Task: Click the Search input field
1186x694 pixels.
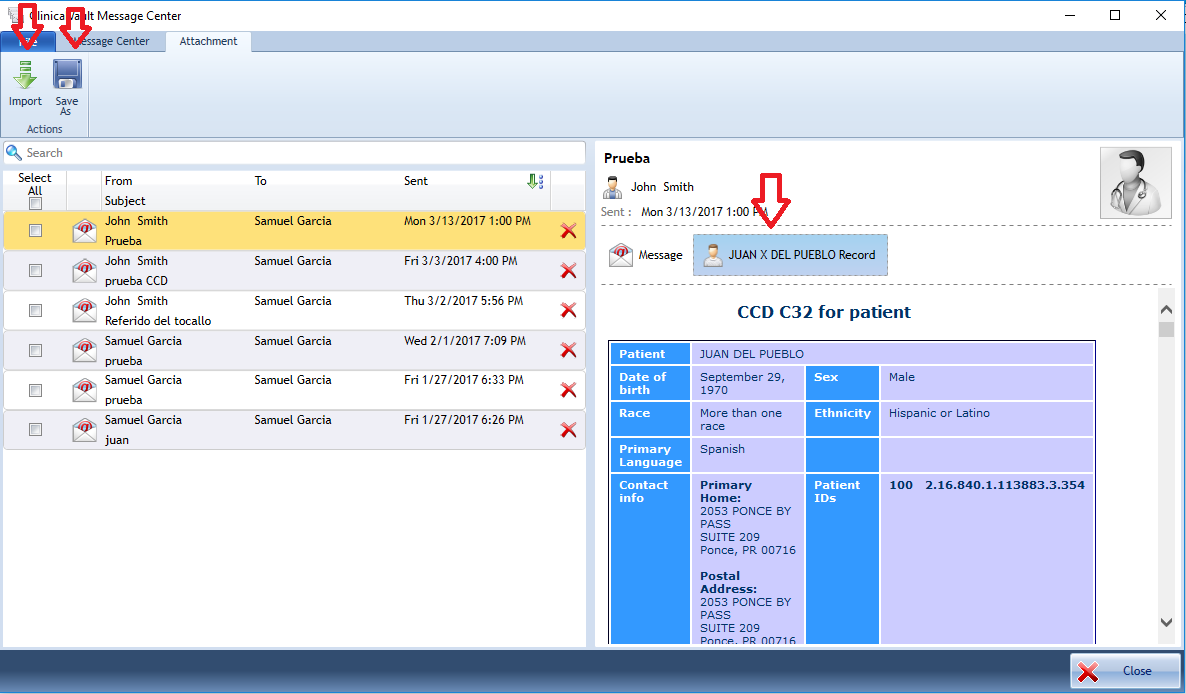Action: pos(300,153)
